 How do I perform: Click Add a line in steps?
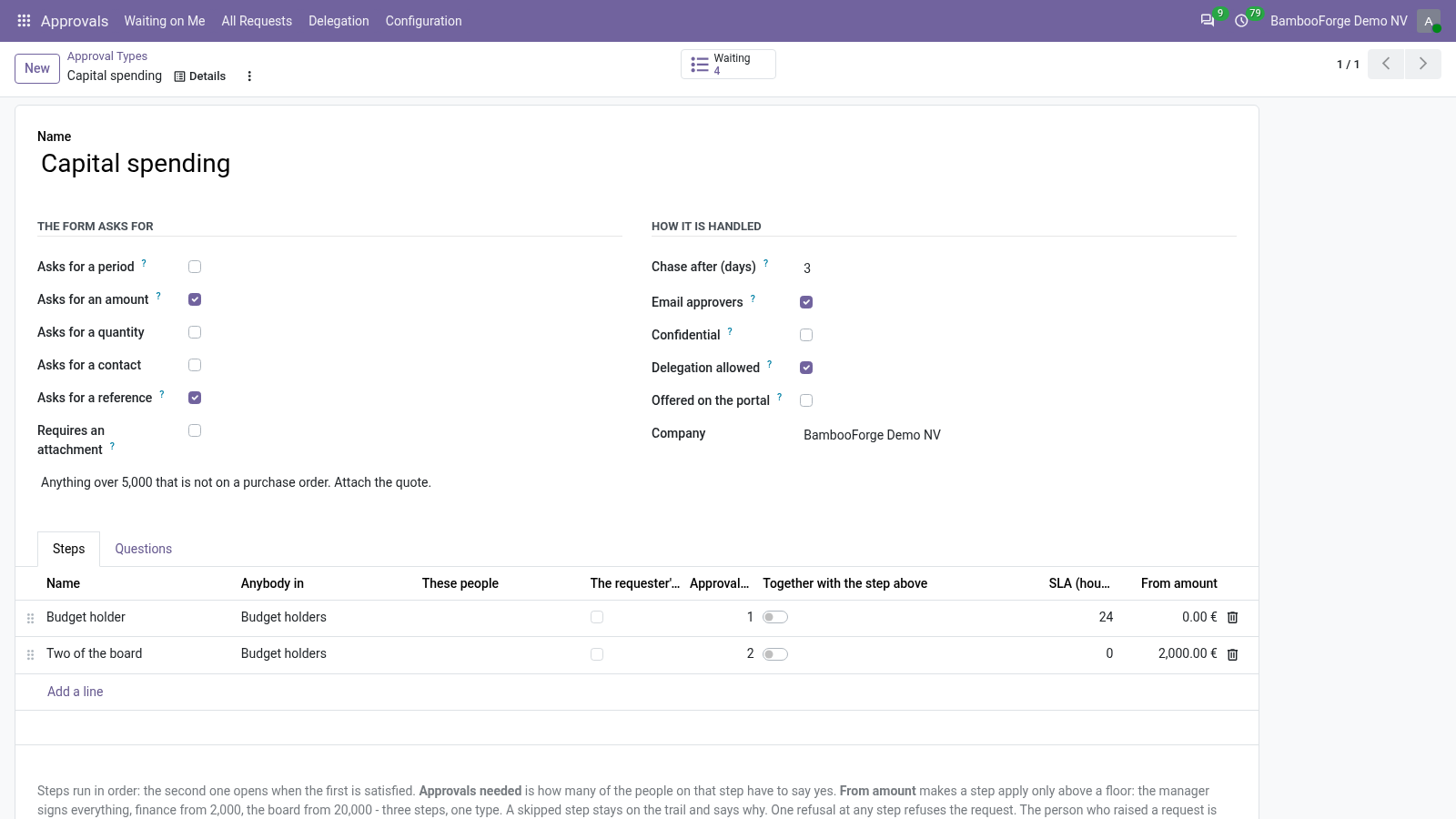click(x=76, y=692)
